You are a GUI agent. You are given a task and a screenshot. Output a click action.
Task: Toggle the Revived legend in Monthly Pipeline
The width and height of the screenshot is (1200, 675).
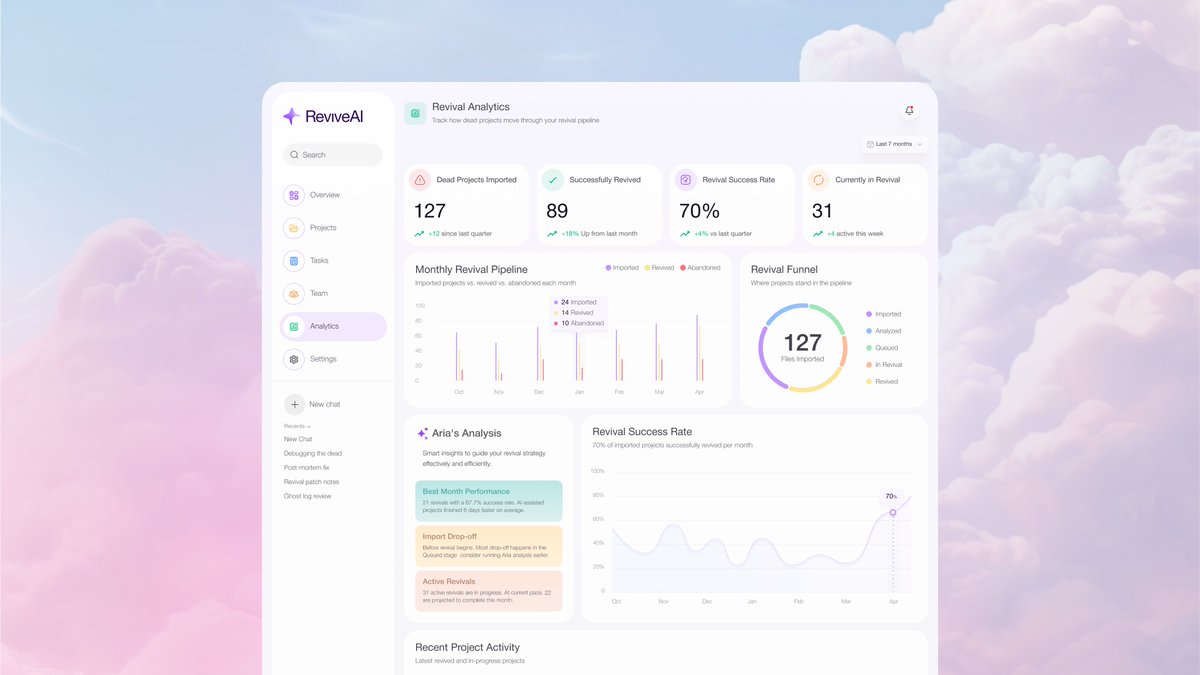point(659,268)
